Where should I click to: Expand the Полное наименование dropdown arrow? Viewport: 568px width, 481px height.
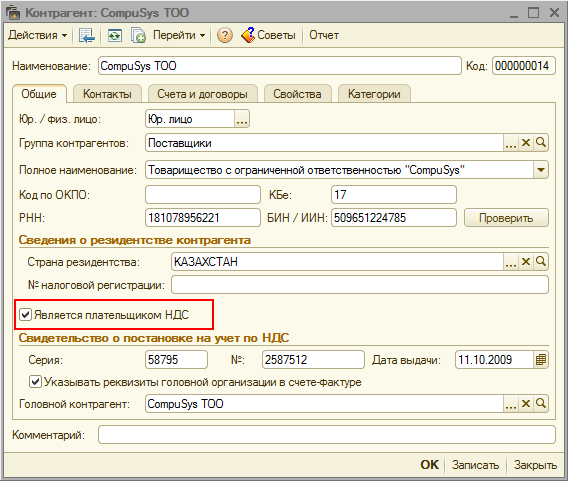coord(541,170)
